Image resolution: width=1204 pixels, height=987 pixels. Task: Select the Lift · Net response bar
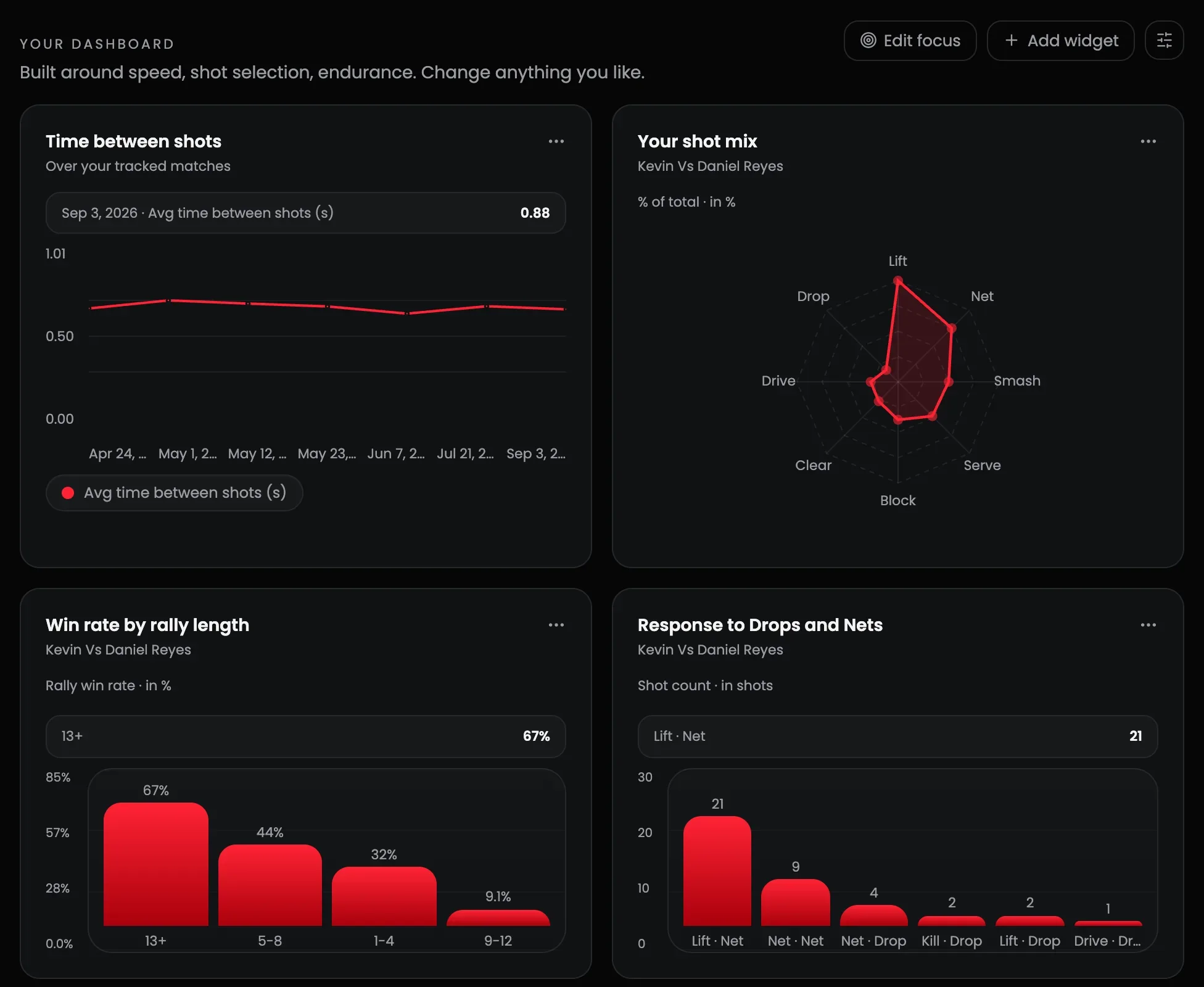(717, 870)
